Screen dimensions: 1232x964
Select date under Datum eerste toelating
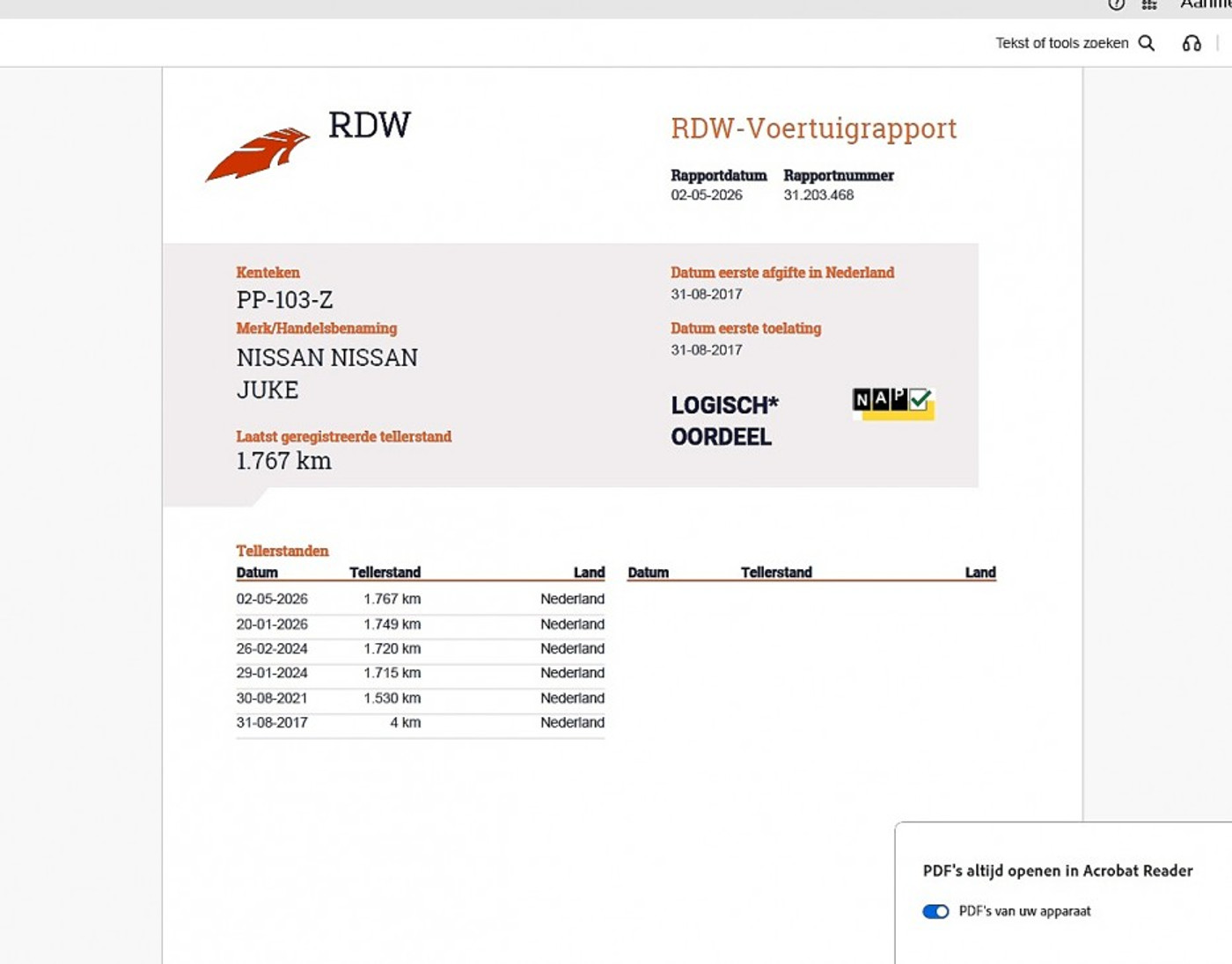(707, 350)
